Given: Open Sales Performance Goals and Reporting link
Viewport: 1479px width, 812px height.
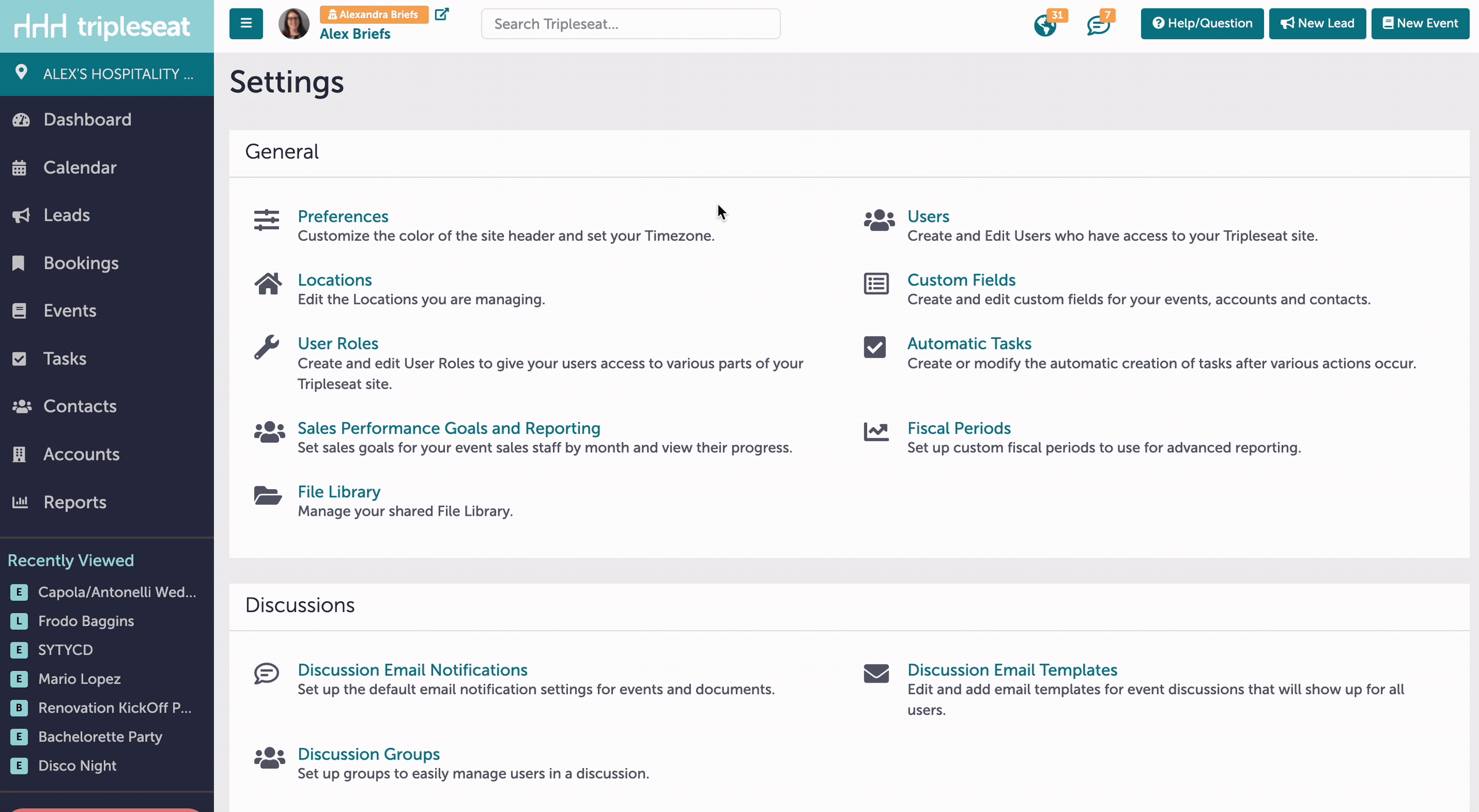Looking at the screenshot, I should pyautogui.click(x=449, y=428).
